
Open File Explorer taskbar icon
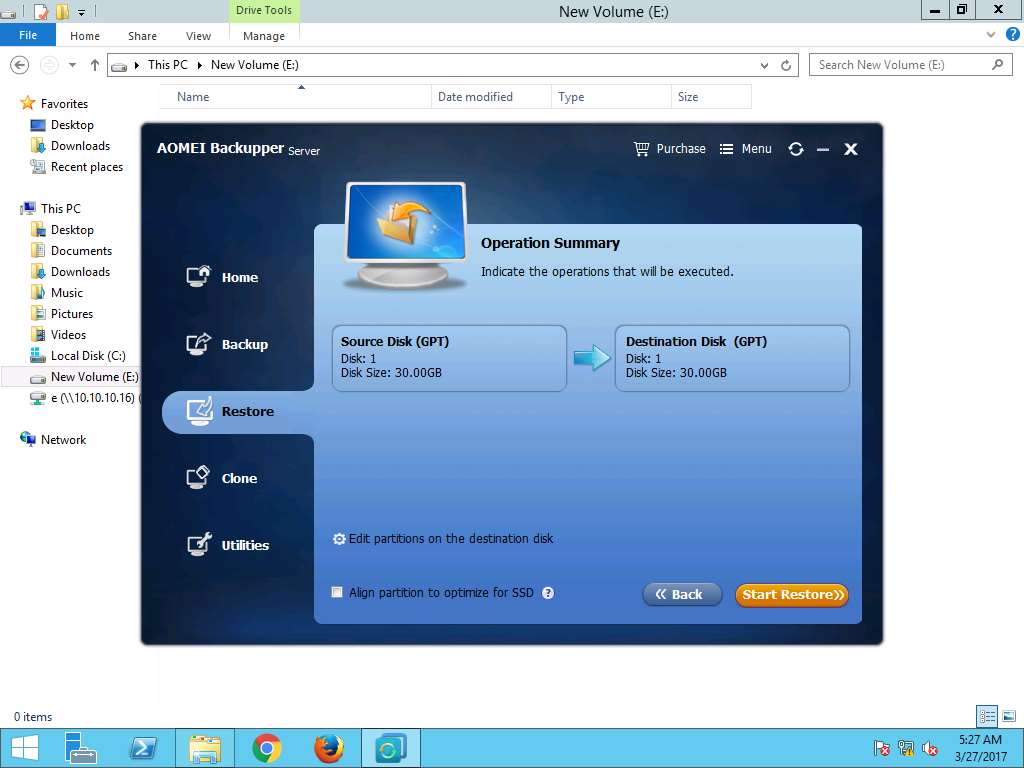[204, 748]
